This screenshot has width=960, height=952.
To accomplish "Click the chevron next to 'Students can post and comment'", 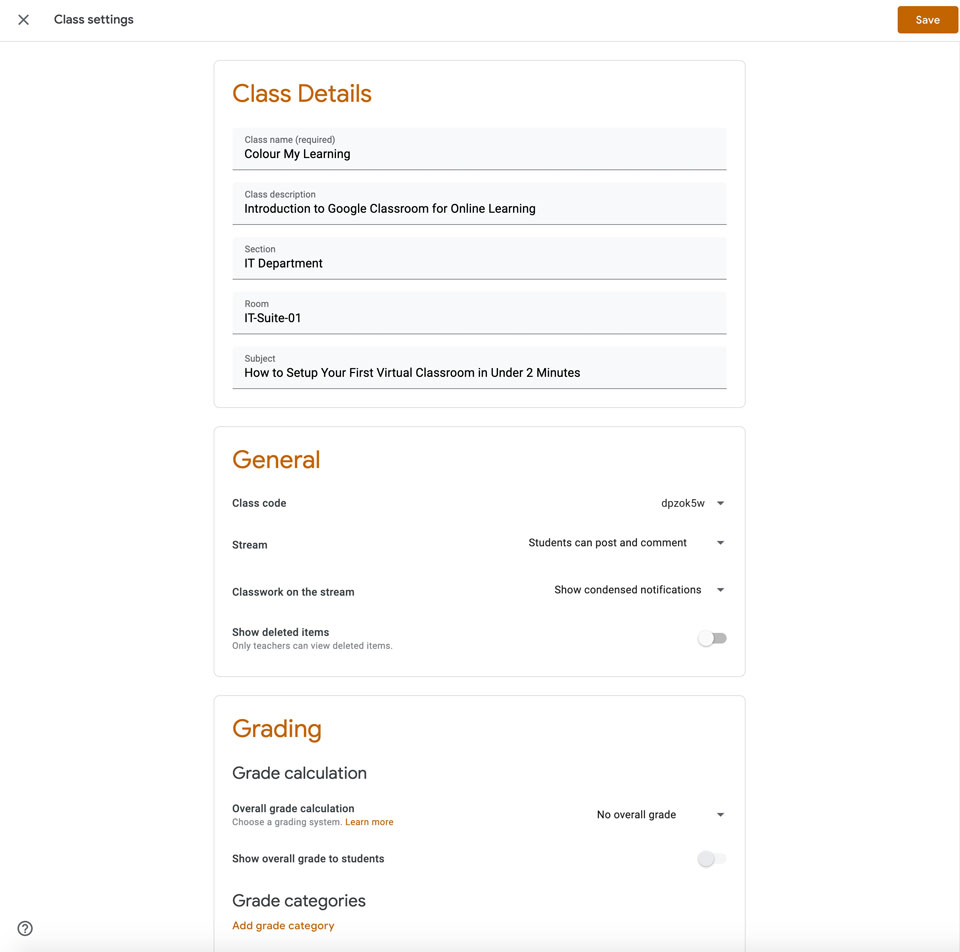I will tap(719, 543).
